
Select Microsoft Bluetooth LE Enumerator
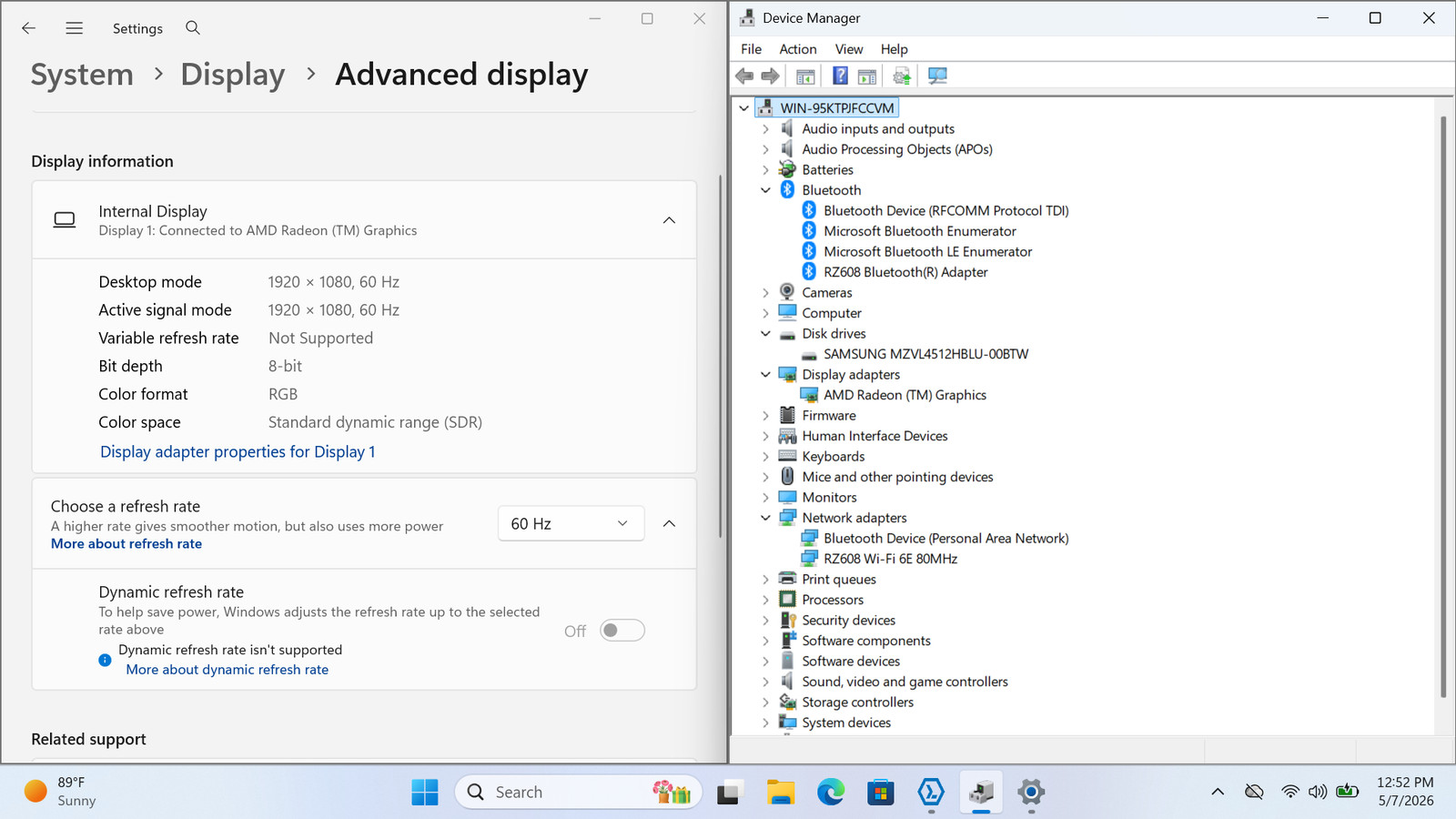point(927,252)
